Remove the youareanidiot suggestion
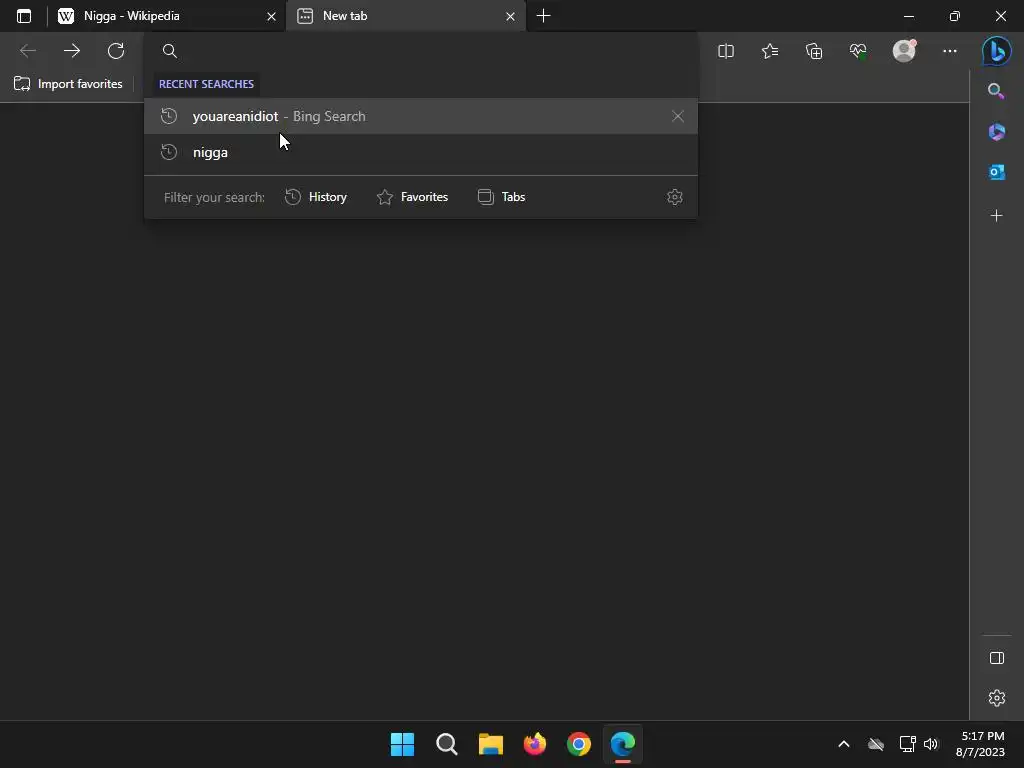Image resolution: width=1024 pixels, height=768 pixels. pos(677,116)
